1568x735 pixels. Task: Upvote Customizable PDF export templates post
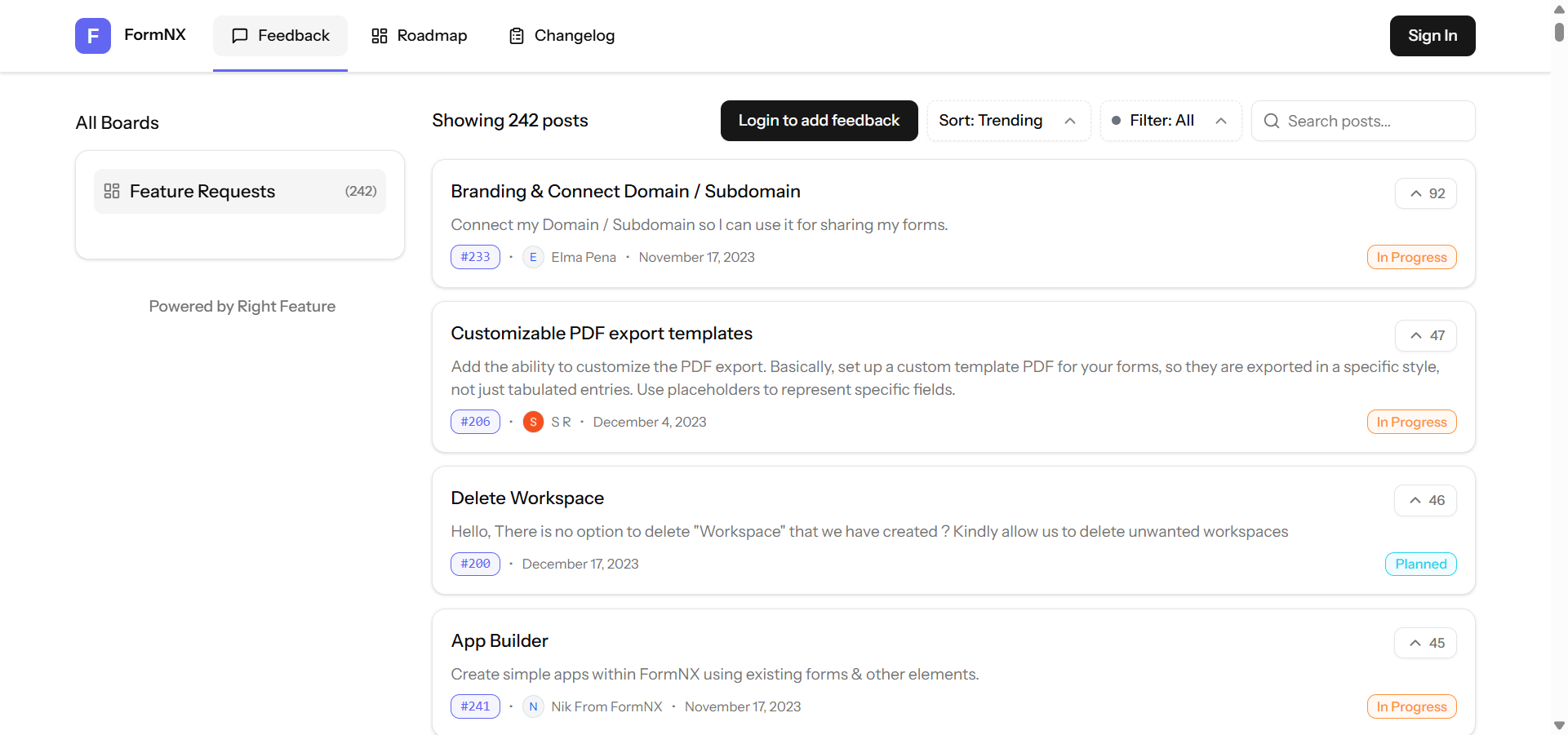click(x=1425, y=336)
